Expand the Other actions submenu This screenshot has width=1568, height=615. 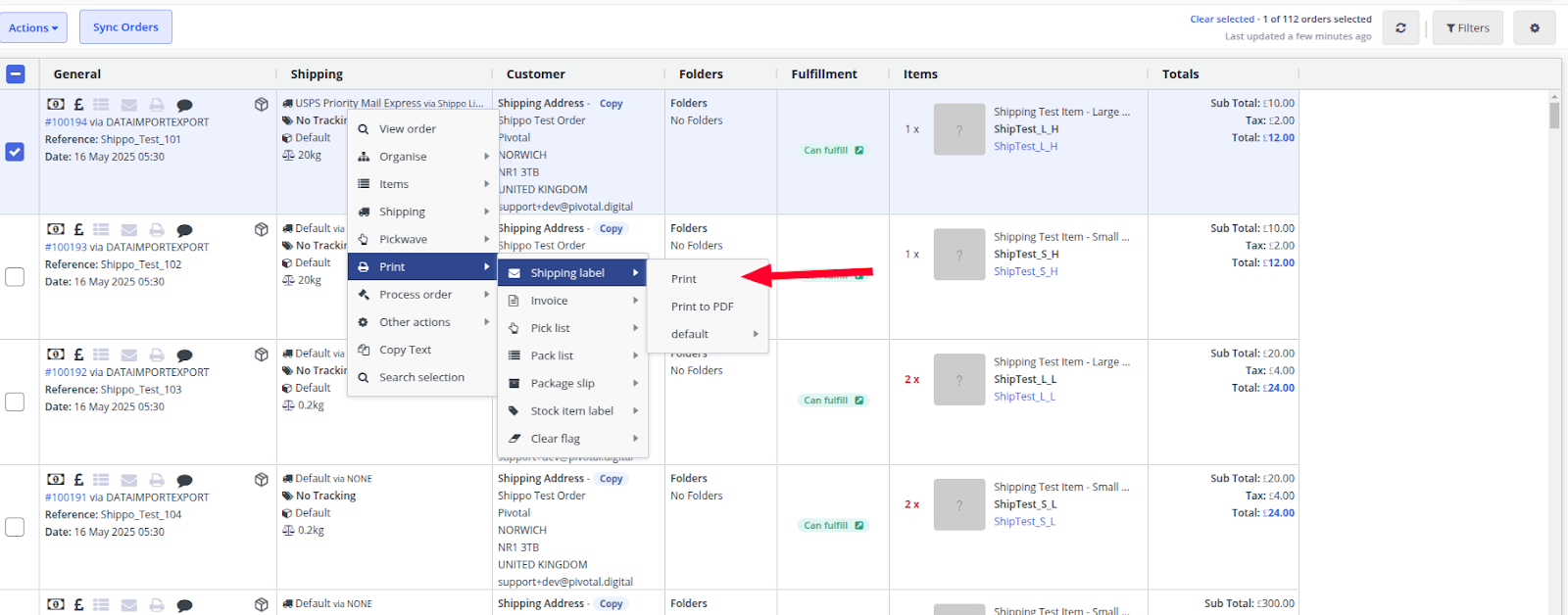(422, 321)
